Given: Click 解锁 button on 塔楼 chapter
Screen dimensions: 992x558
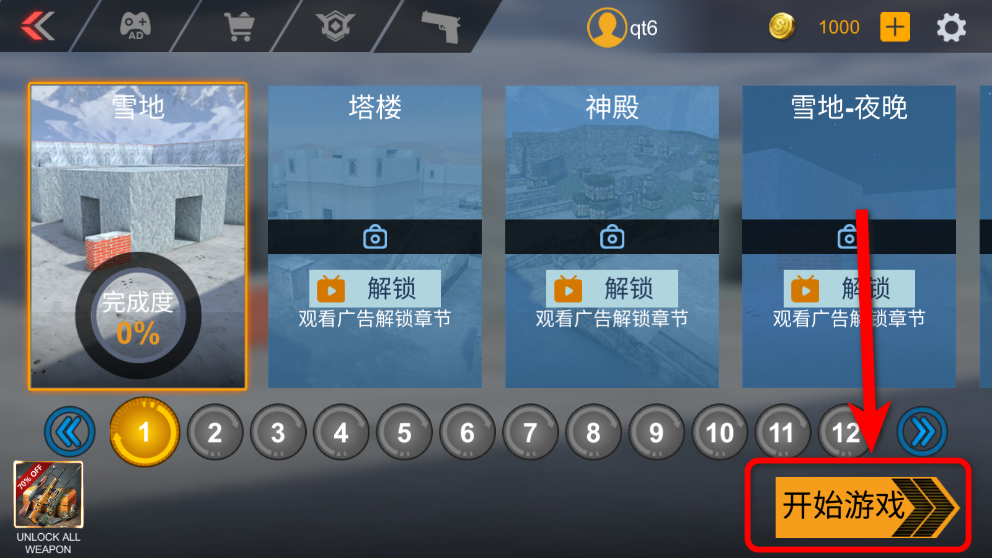Looking at the screenshot, I should (x=375, y=288).
